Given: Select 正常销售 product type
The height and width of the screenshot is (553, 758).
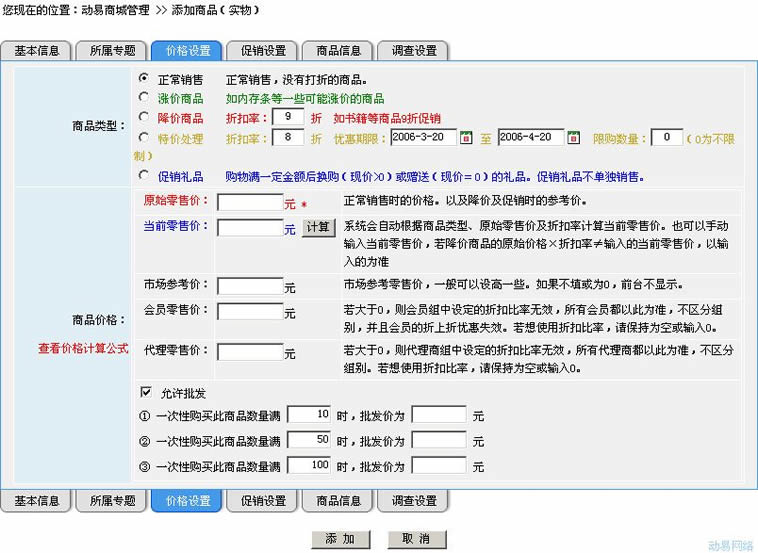Looking at the screenshot, I should click(x=144, y=78).
